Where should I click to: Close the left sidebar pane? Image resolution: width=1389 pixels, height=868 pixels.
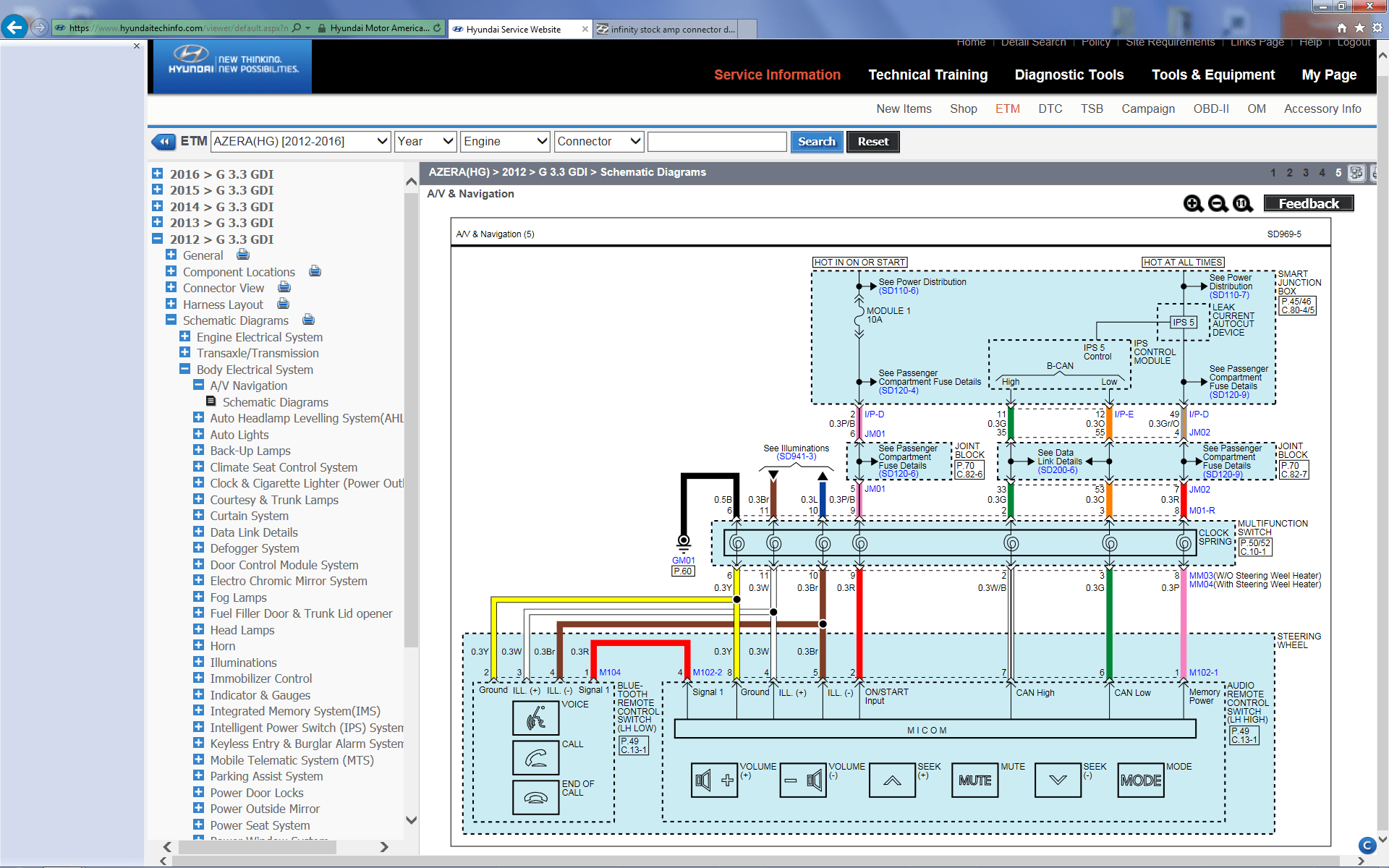click(x=137, y=46)
